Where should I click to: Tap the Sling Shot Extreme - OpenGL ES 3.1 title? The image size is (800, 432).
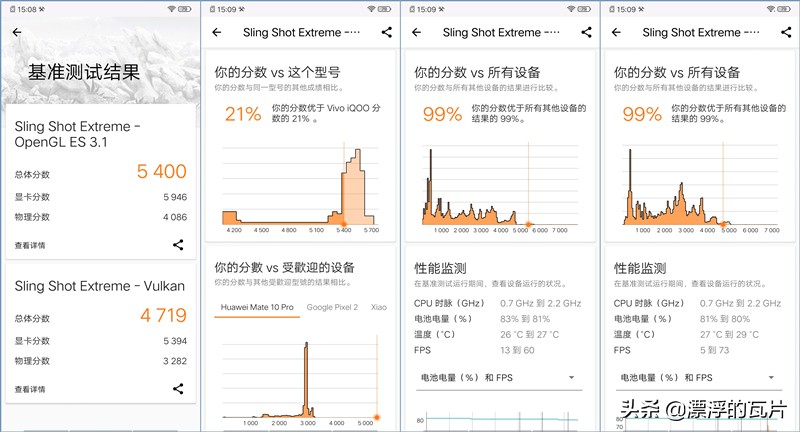[78, 134]
